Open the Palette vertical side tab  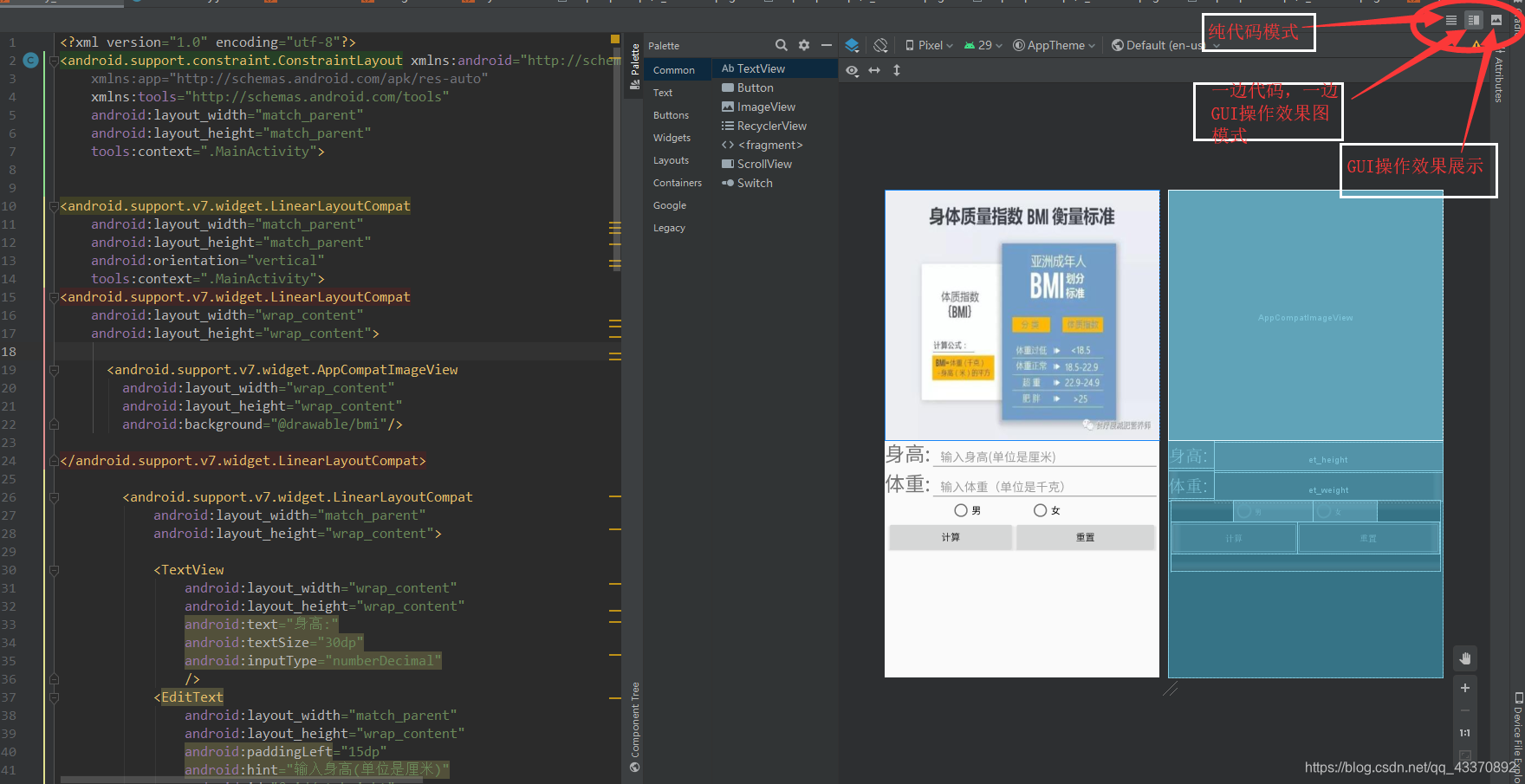635,67
